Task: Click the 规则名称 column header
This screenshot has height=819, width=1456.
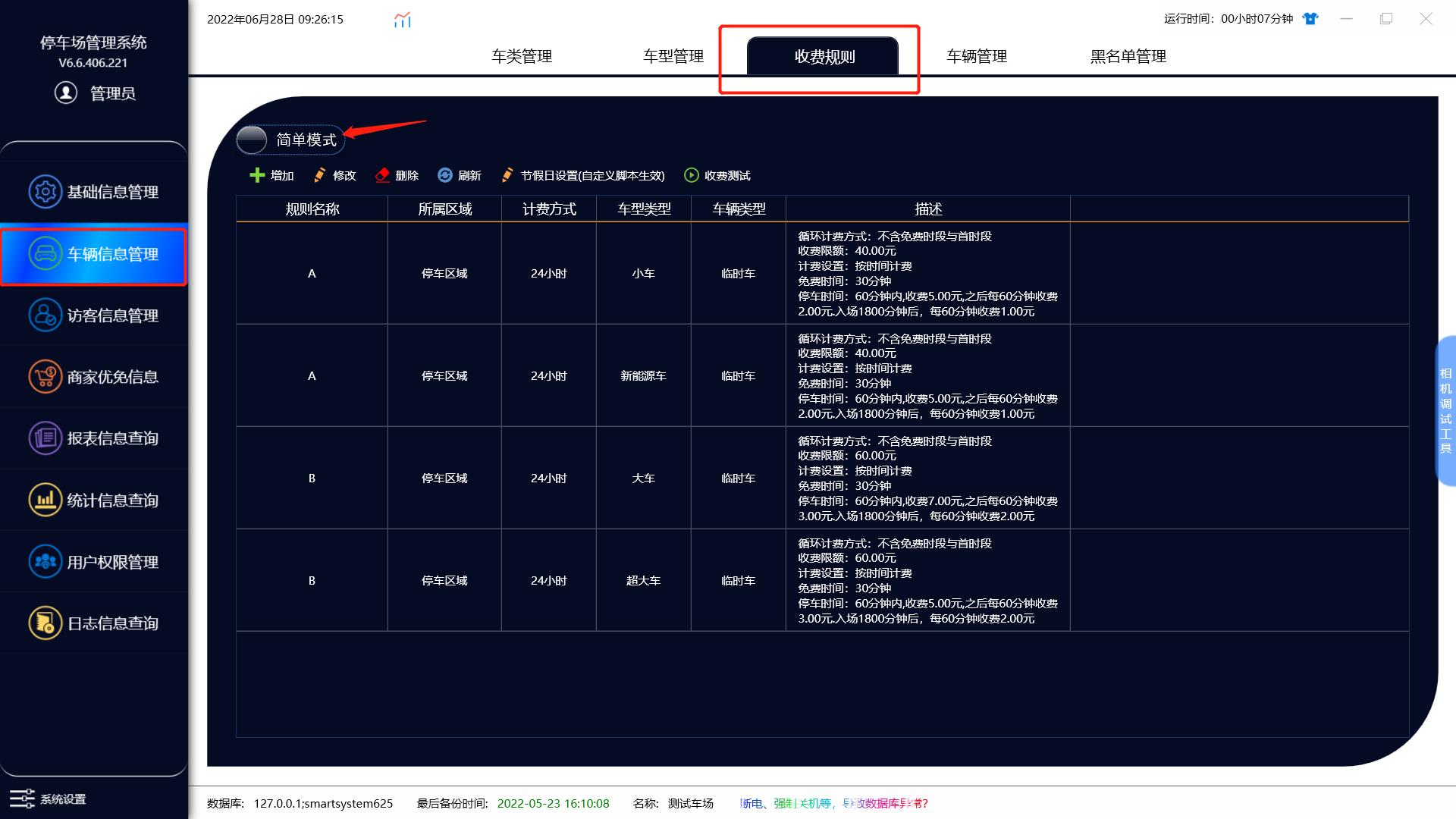Action: (312, 209)
